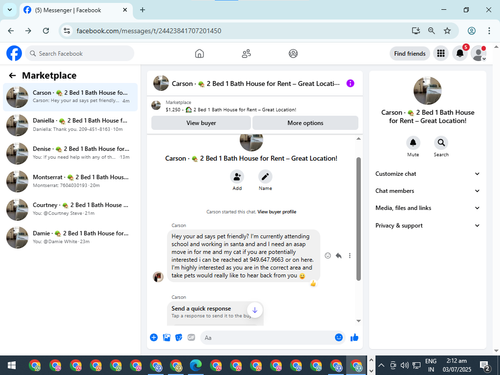Choose a GIF icon in composer
The width and height of the screenshot is (500, 375).
[191, 337]
